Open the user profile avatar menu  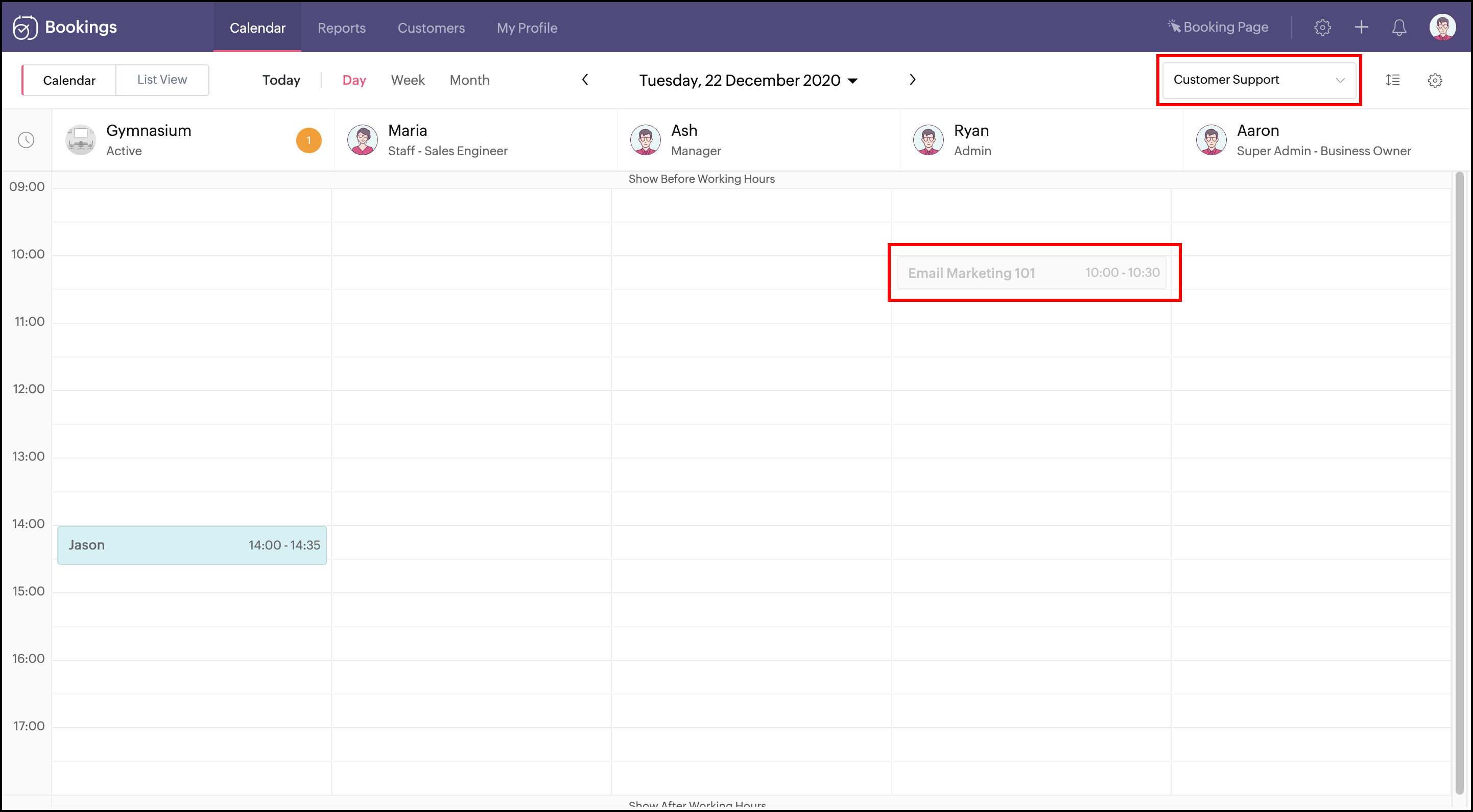point(1442,28)
